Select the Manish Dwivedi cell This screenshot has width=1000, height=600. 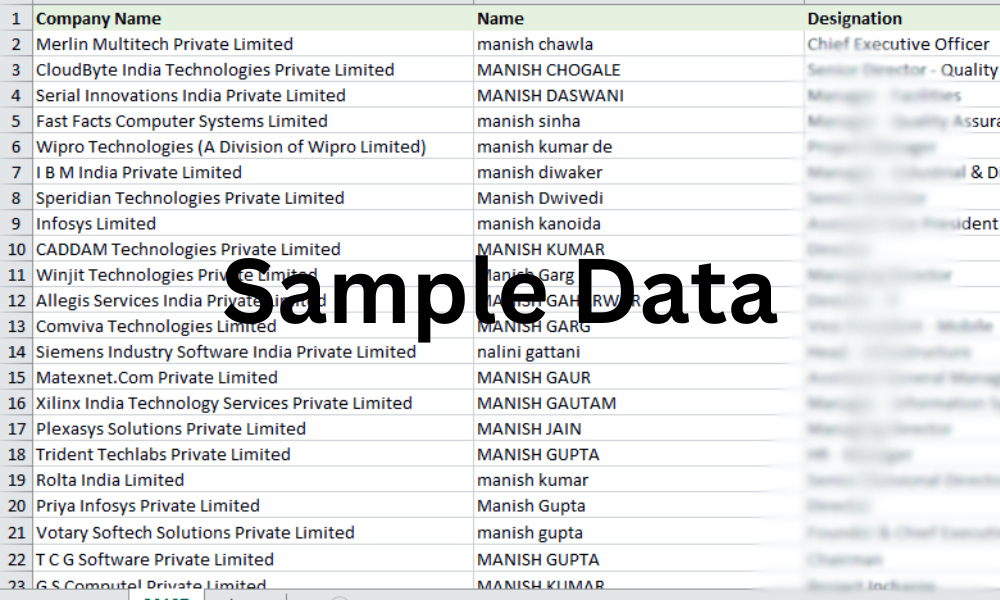tap(639, 198)
